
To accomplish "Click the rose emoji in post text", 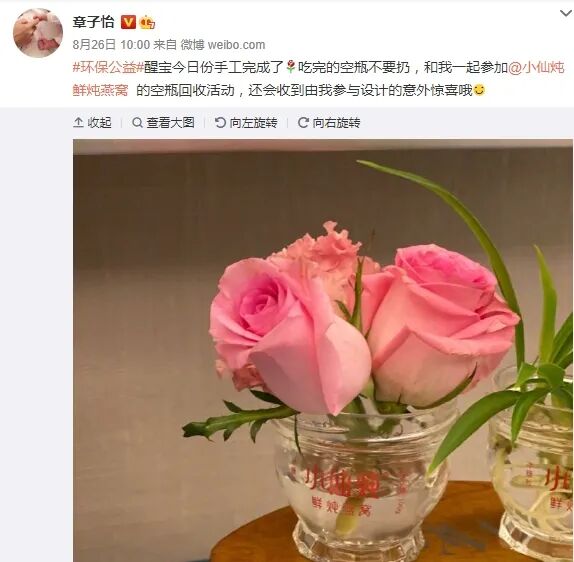I will [x=290, y=67].
